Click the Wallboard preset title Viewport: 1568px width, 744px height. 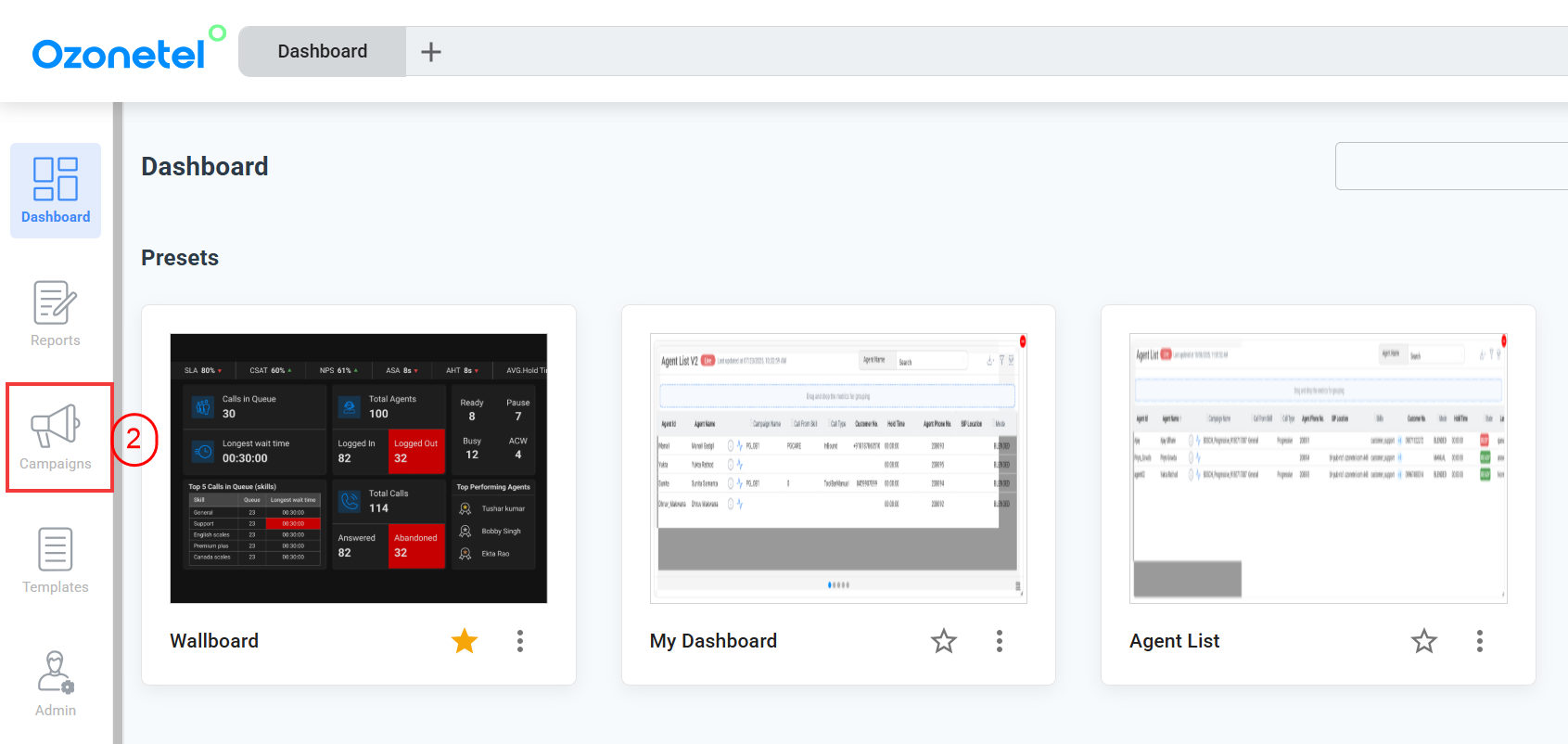(x=214, y=641)
